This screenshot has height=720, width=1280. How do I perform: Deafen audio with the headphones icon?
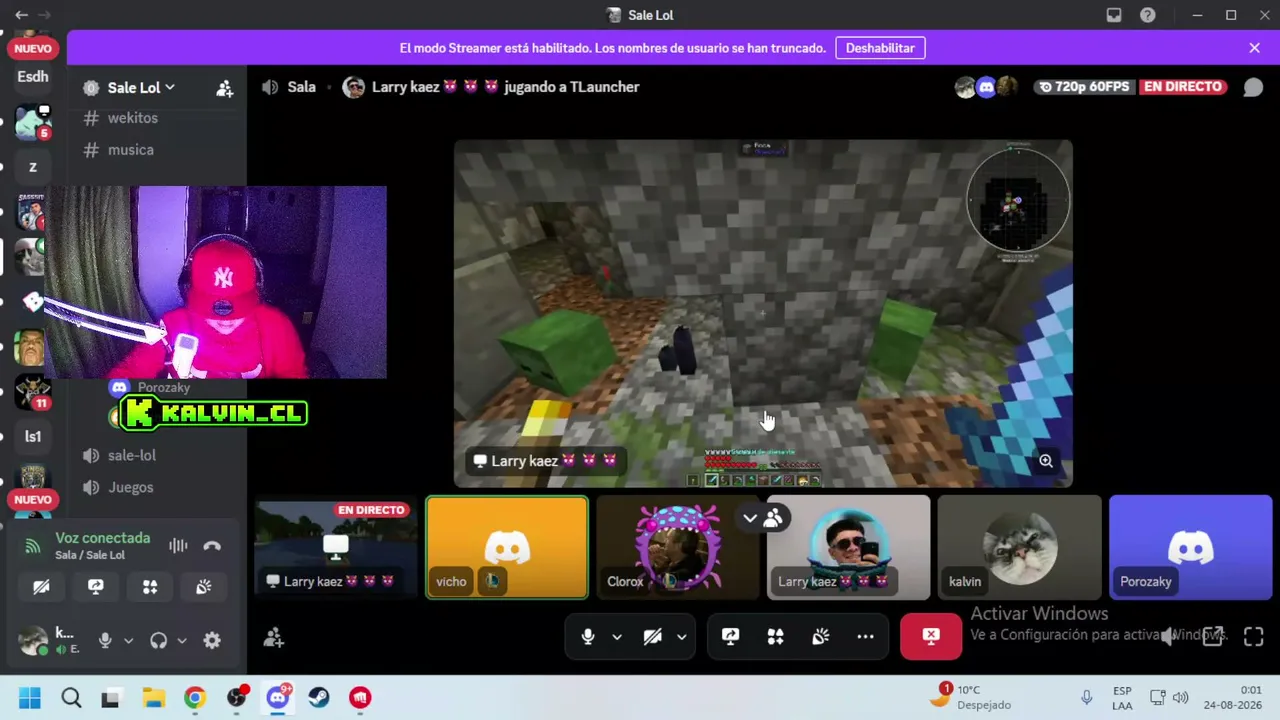[158, 640]
